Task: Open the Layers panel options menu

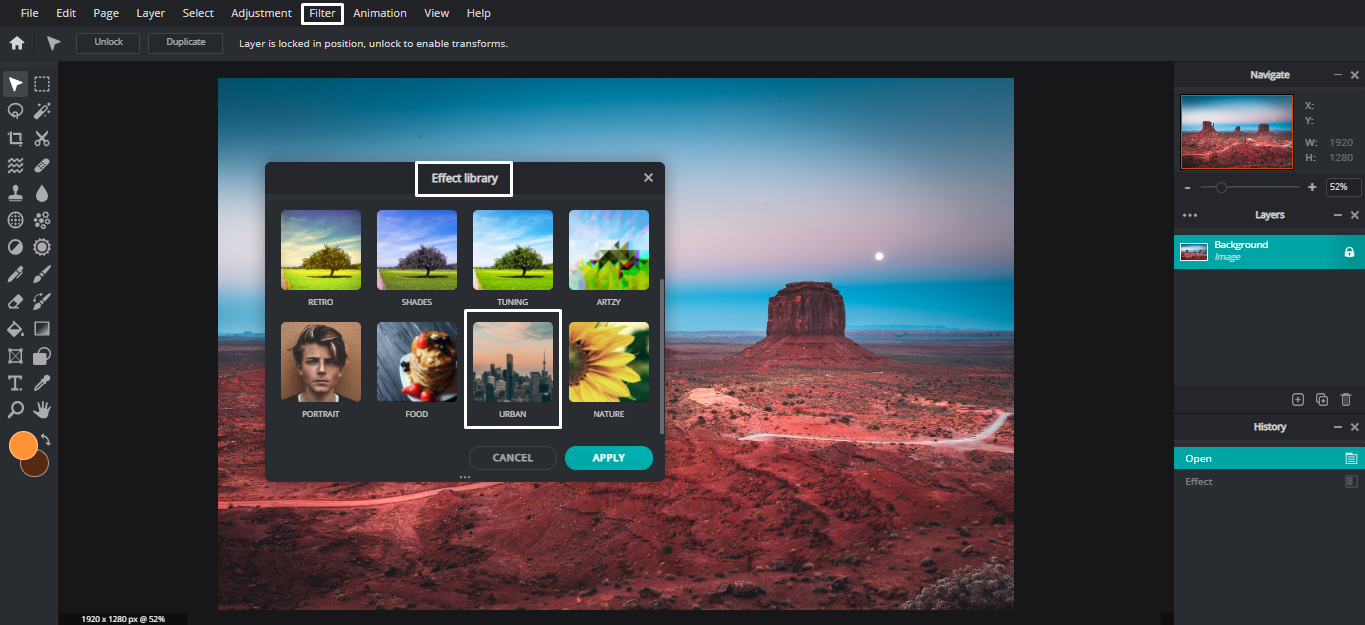Action: pyautogui.click(x=1190, y=215)
